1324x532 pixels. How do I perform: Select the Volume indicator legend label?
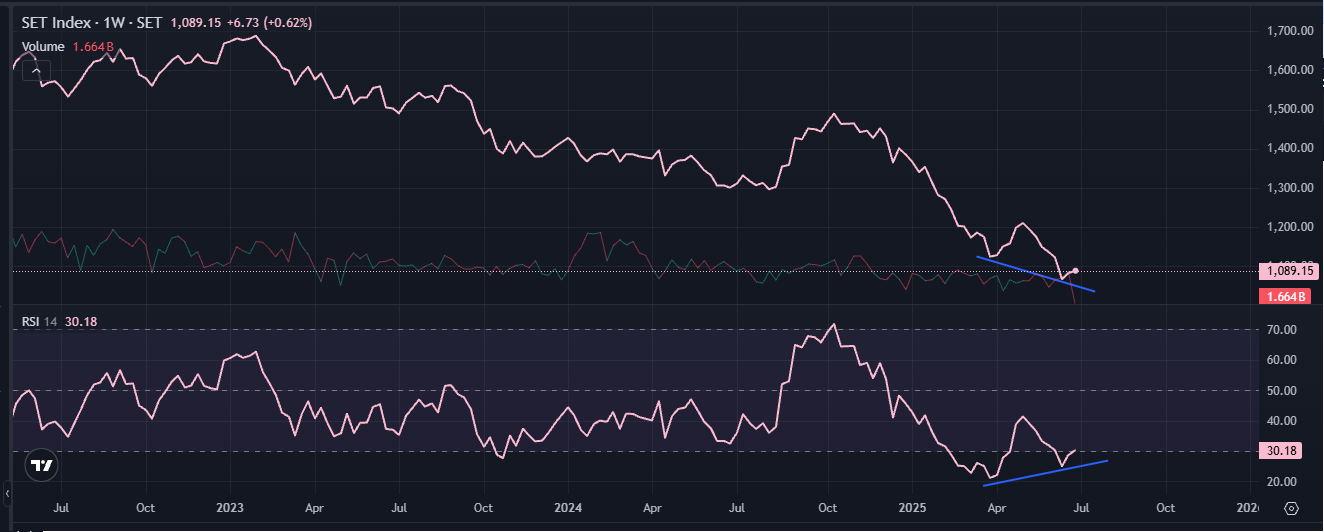pos(43,46)
